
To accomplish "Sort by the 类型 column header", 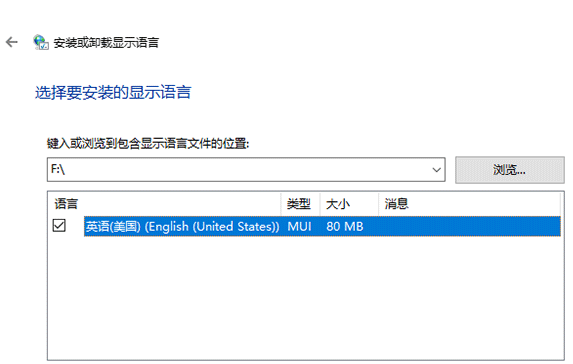I will click(299, 204).
